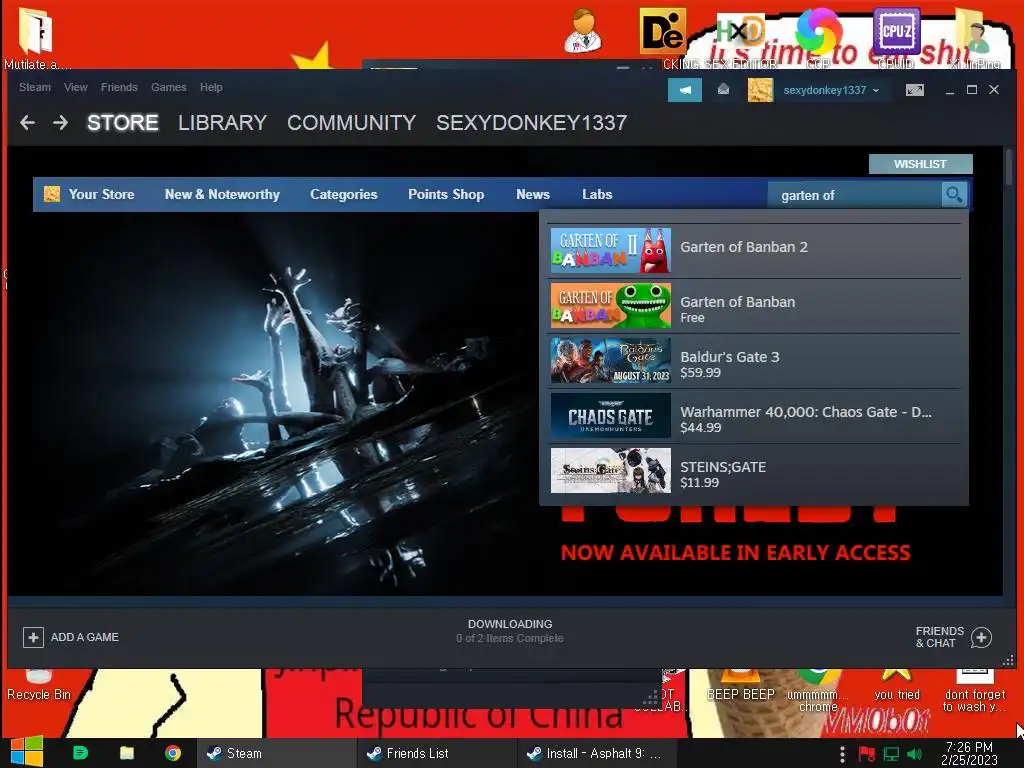The height and width of the screenshot is (768, 1024).
Task: Open the Points Shop link
Action: click(446, 194)
